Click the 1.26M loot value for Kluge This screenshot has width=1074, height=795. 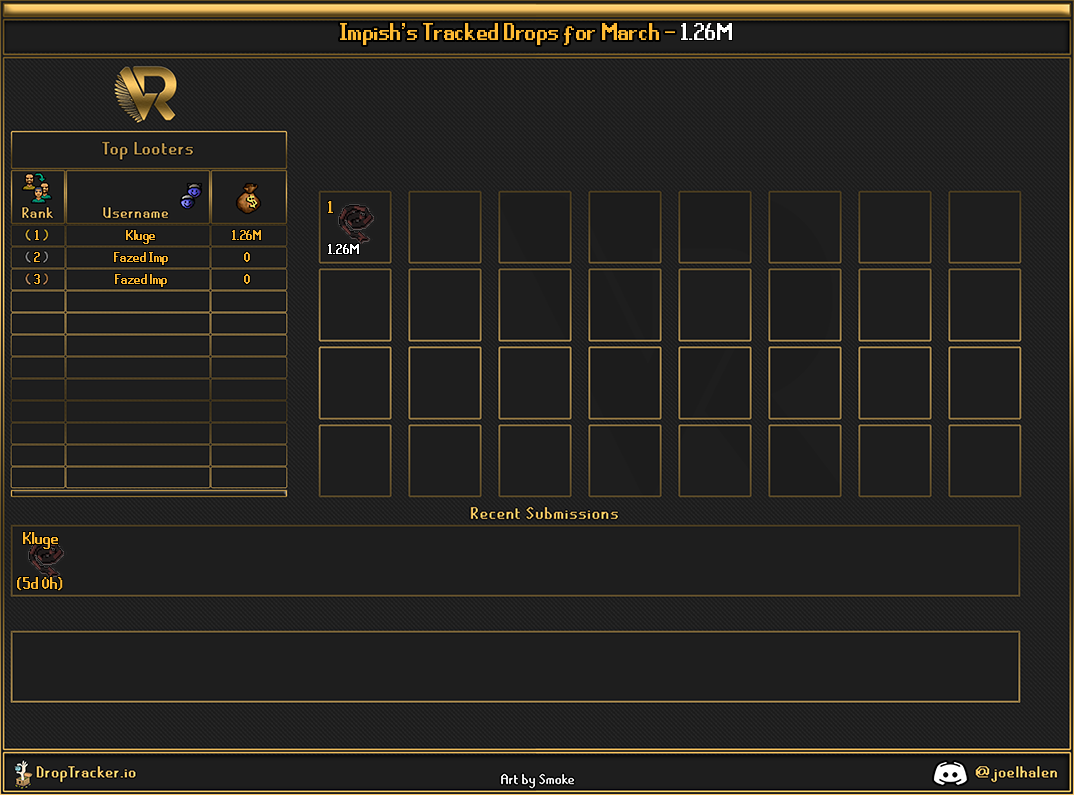(x=247, y=236)
